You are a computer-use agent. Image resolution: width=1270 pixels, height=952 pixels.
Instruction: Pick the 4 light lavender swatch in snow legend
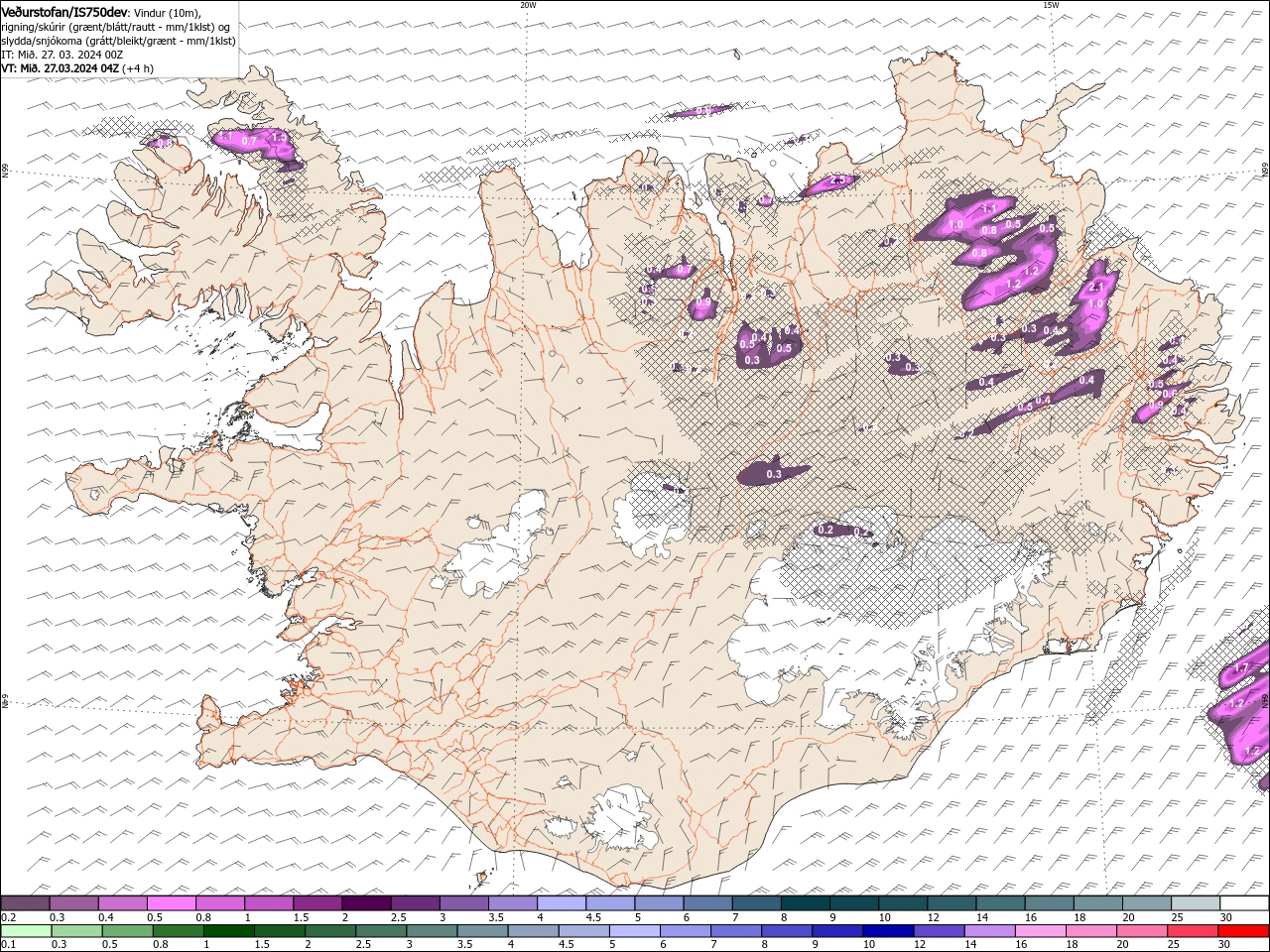click(562, 903)
